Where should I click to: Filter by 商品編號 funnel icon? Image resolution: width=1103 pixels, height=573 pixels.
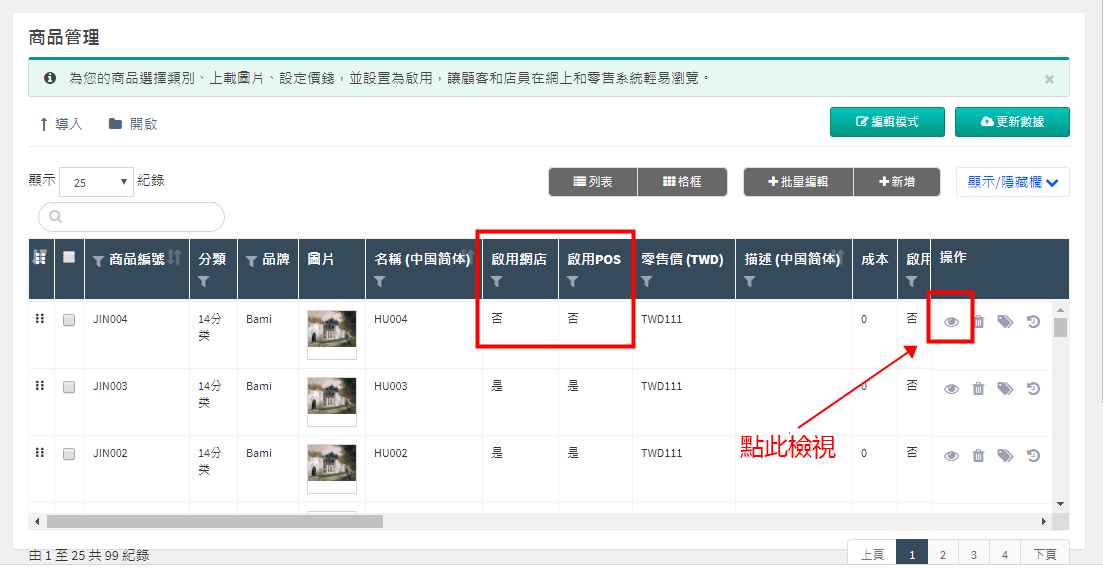pos(98,261)
